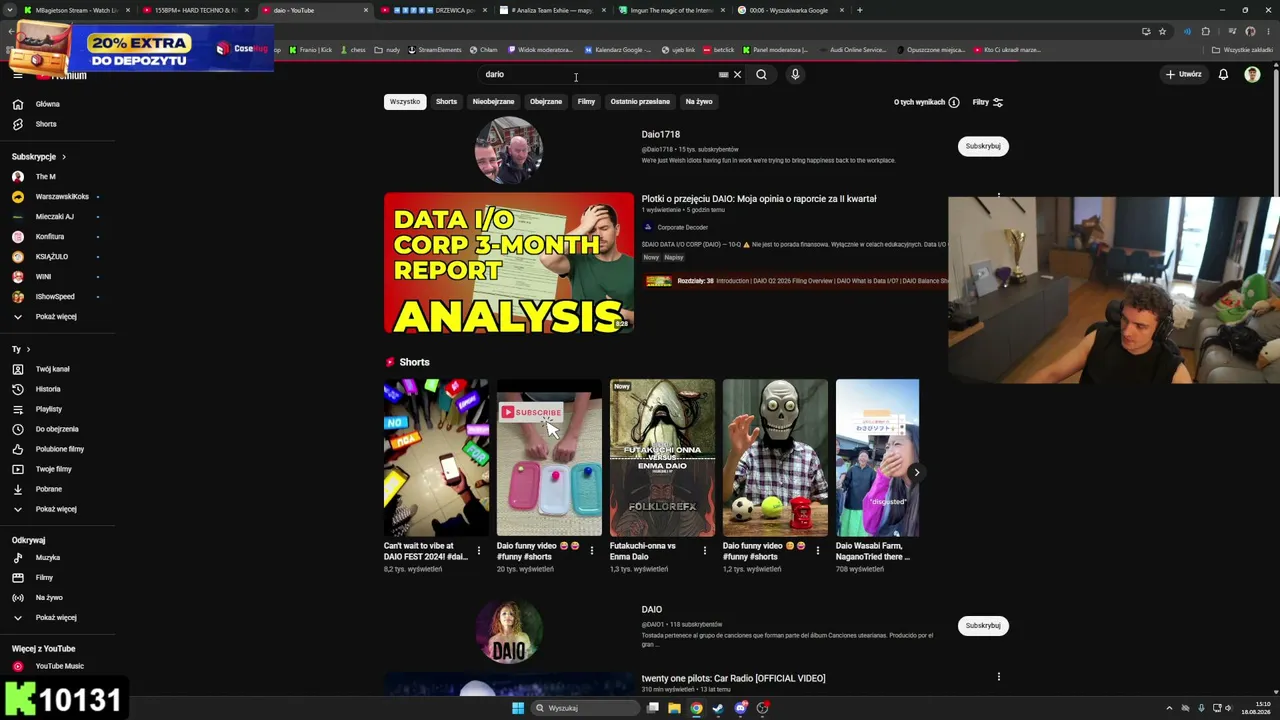This screenshot has width=1280, height=720.
Task: Open Shorts from the left sidebar
Action: pyautogui.click(x=45, y=124)
